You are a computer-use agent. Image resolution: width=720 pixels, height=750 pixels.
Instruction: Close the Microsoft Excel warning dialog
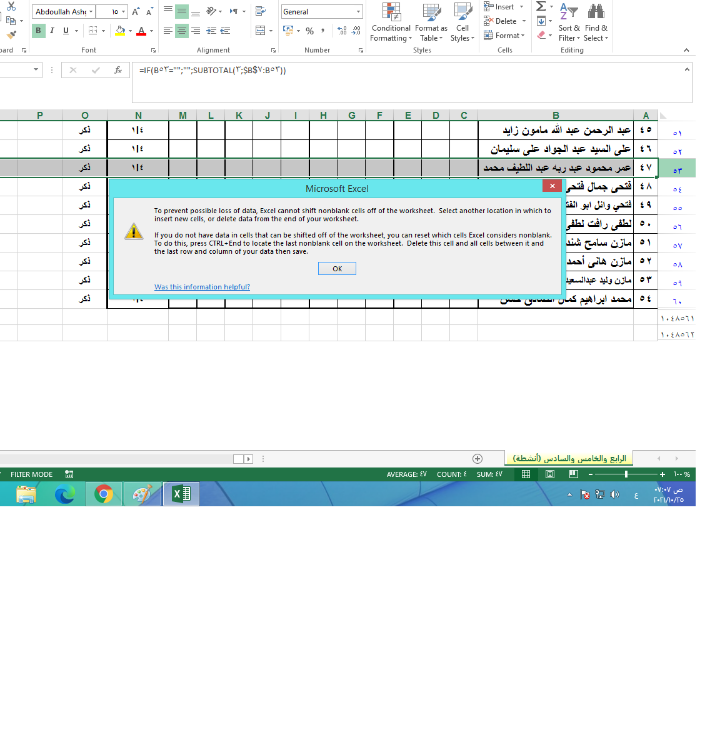tap(552, 186)
